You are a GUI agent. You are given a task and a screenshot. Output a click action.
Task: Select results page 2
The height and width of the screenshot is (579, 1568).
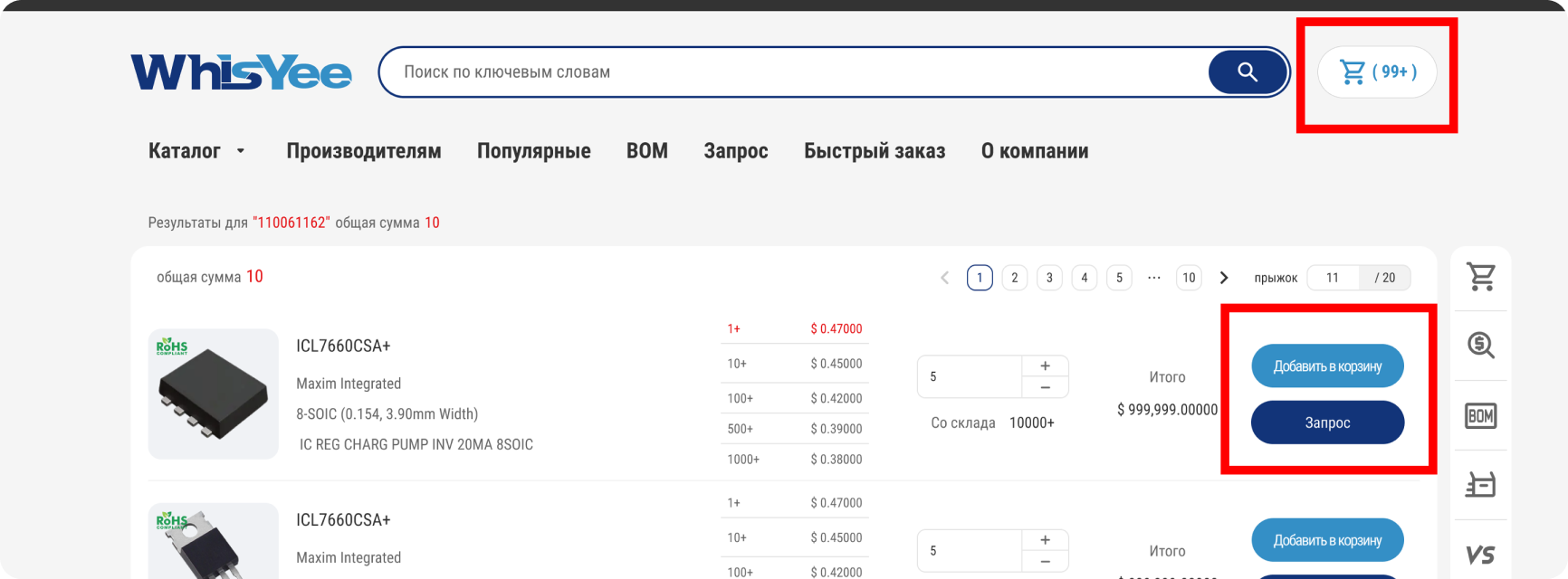pyautogui.click(x=1015, y=278)
